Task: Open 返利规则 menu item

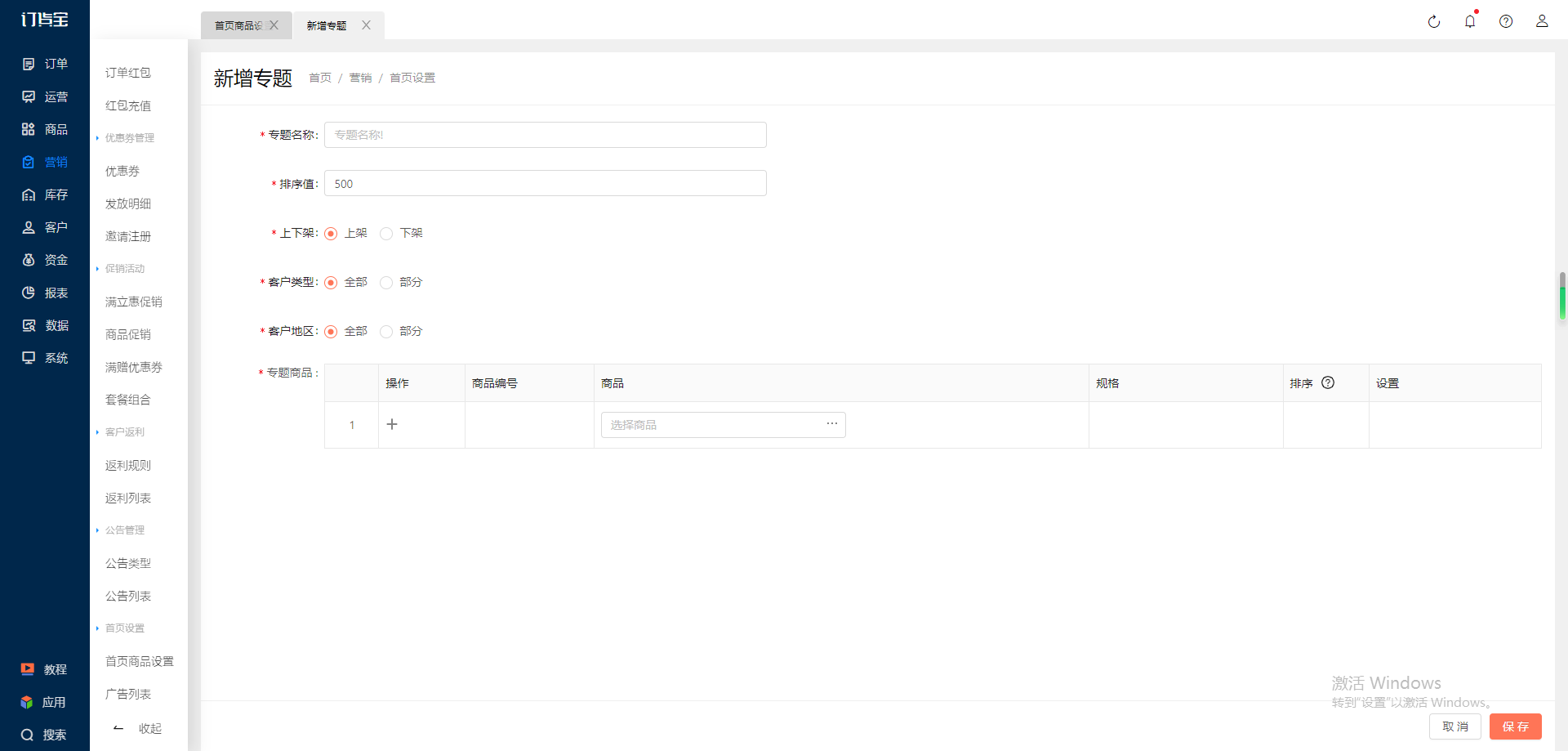Action: (x=128, y=465)
